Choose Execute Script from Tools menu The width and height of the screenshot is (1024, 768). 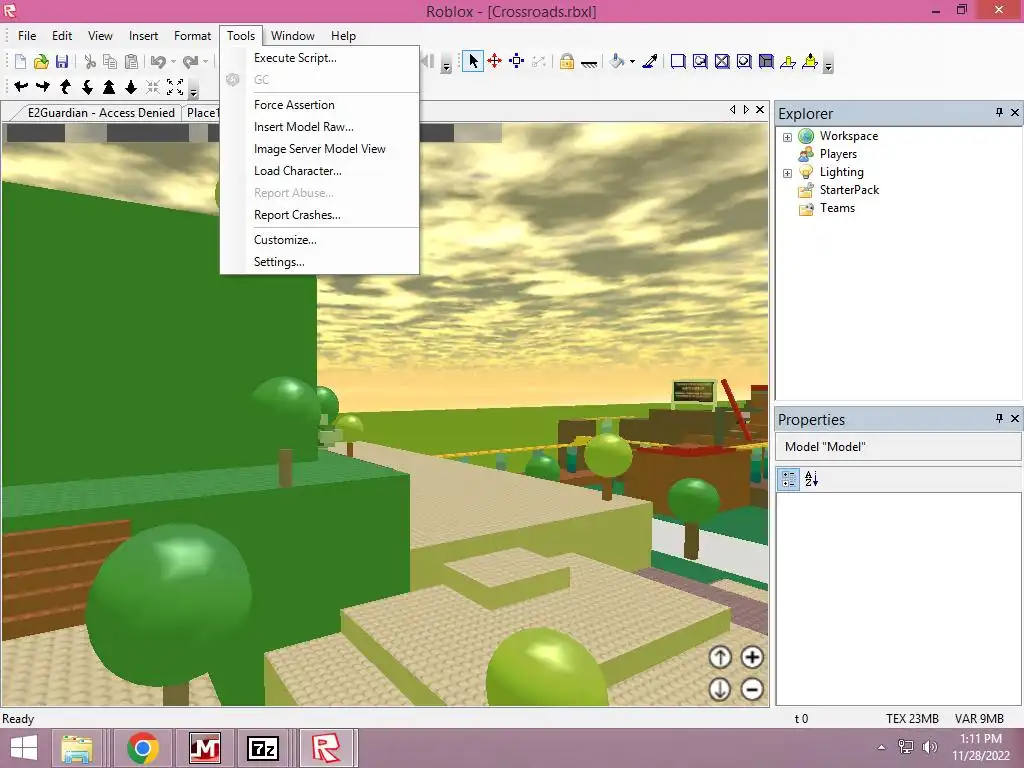(x=320, y=58)
